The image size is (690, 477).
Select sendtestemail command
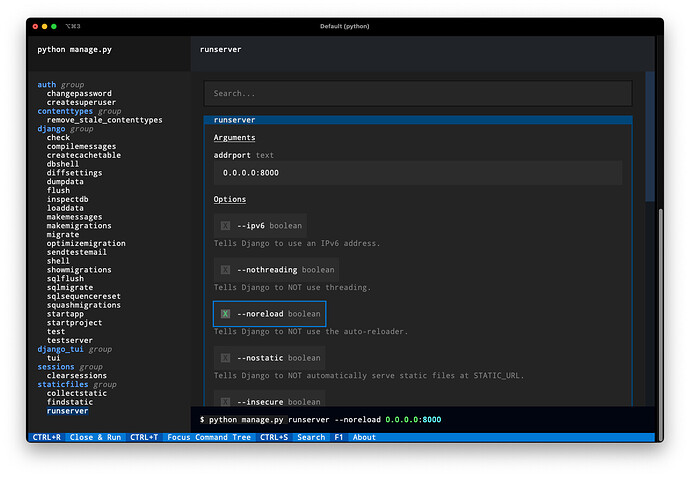coord(77,252)
